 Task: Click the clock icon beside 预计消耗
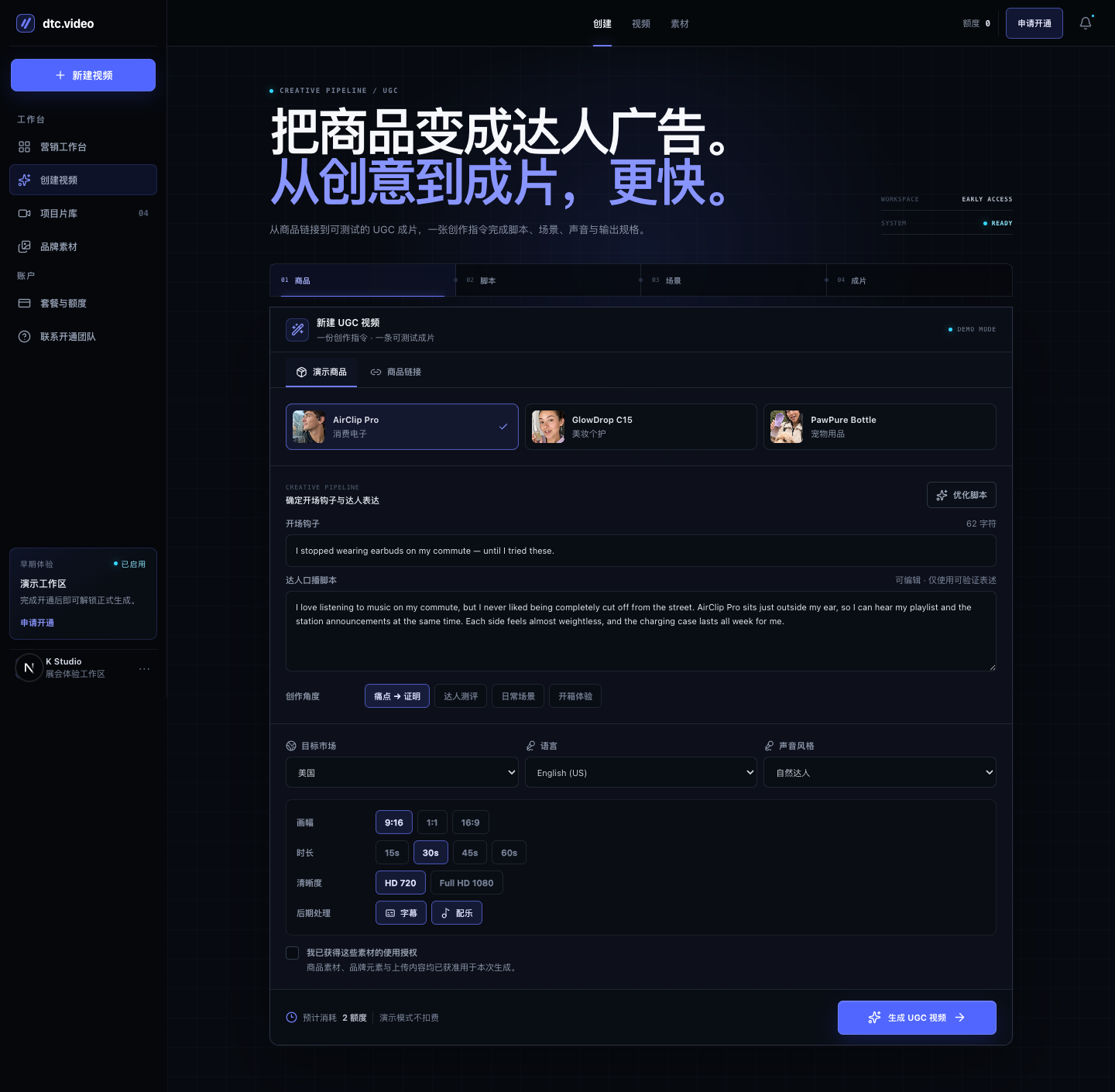292,1018
